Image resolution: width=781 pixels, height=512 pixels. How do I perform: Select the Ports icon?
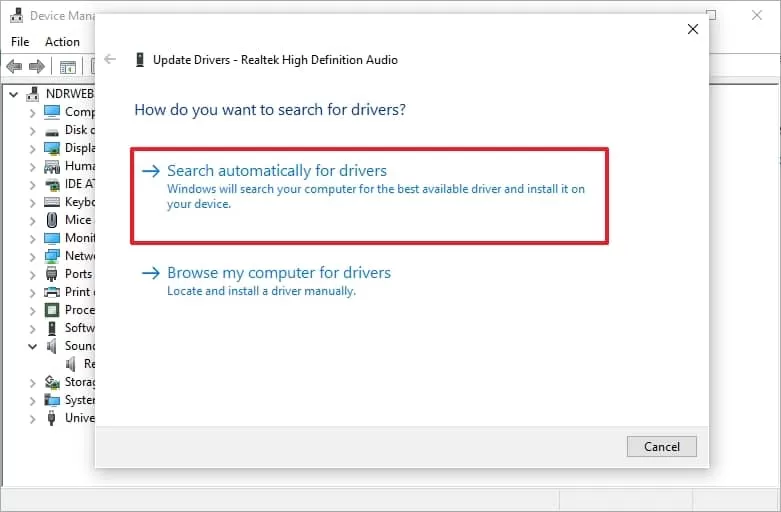(52, 274)
